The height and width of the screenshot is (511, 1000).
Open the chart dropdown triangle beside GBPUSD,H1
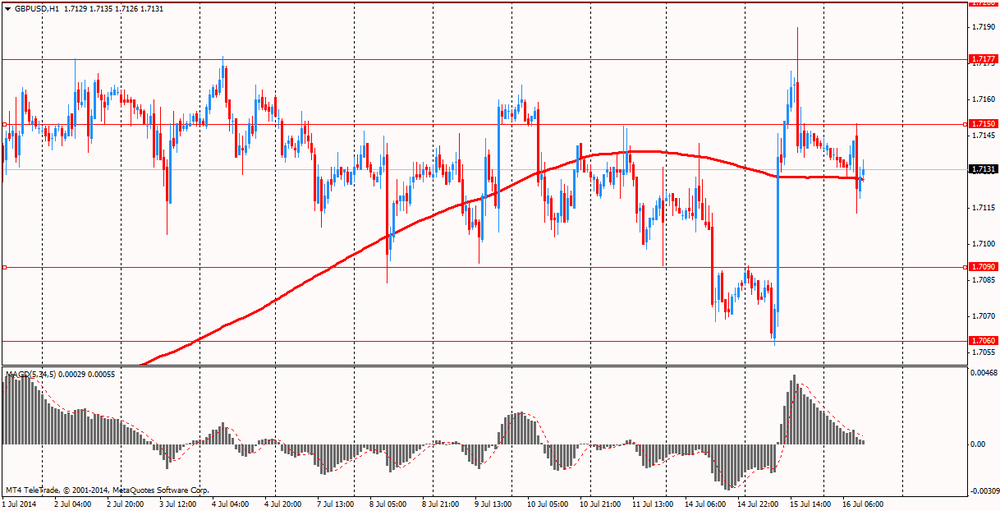[x=7, y=10]
